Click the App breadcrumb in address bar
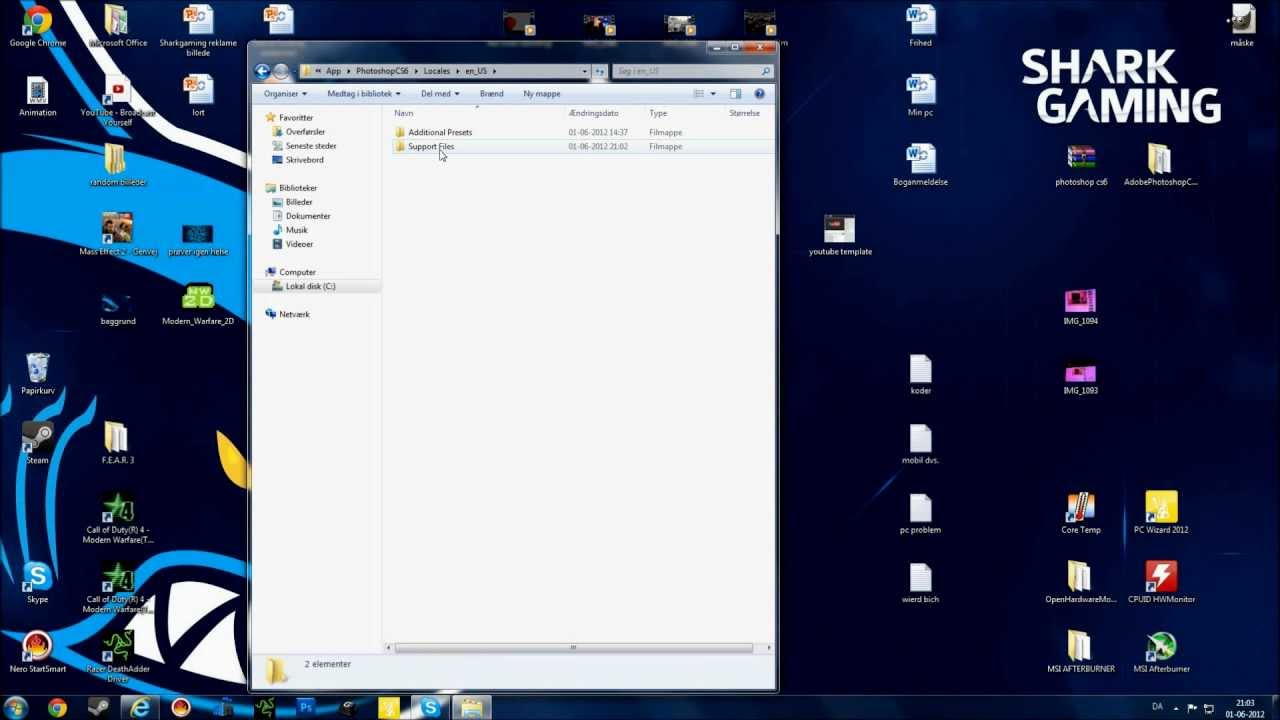This screenshot has width=1280, height=720. click(333, 72)
